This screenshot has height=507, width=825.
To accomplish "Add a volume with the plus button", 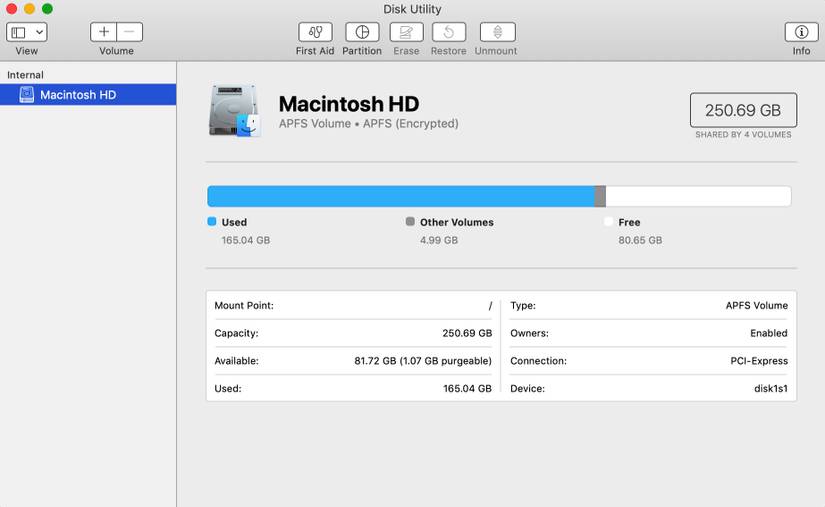I will click(104, 32).
